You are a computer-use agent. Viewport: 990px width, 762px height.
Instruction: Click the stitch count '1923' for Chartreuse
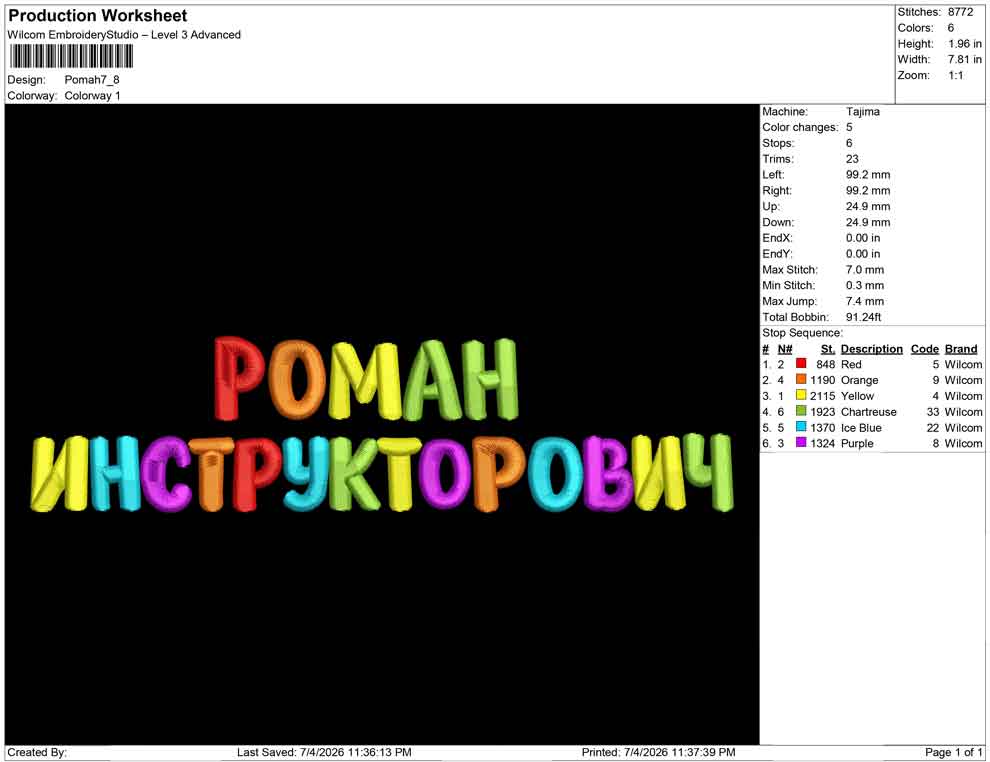(x=823, y=412)
